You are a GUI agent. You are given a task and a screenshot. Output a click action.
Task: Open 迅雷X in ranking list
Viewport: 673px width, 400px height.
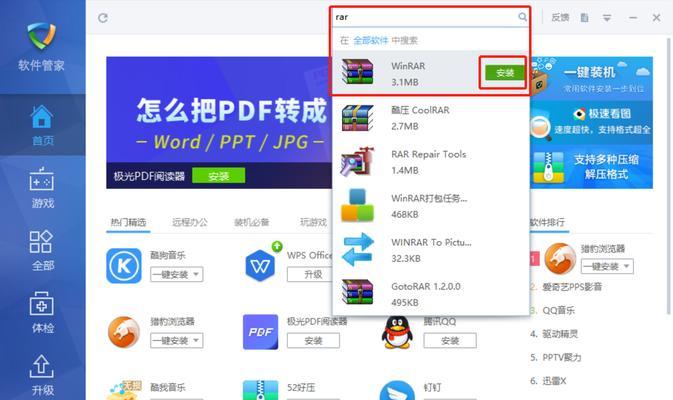point(554,381)
